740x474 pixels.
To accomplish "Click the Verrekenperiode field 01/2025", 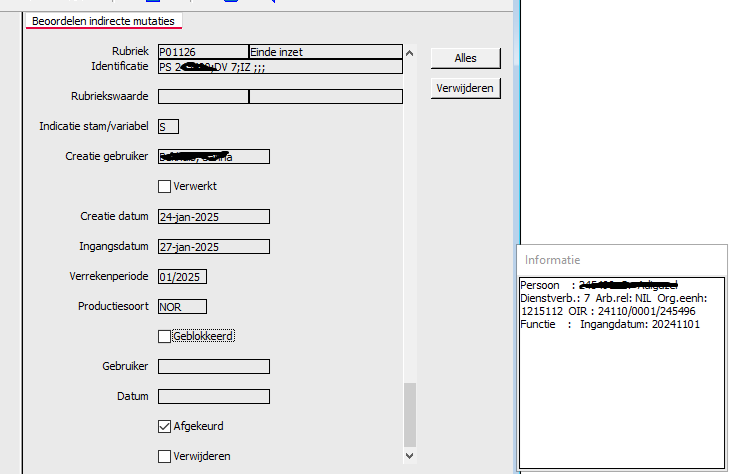I will pyautogui.click(x=182, y=277).
